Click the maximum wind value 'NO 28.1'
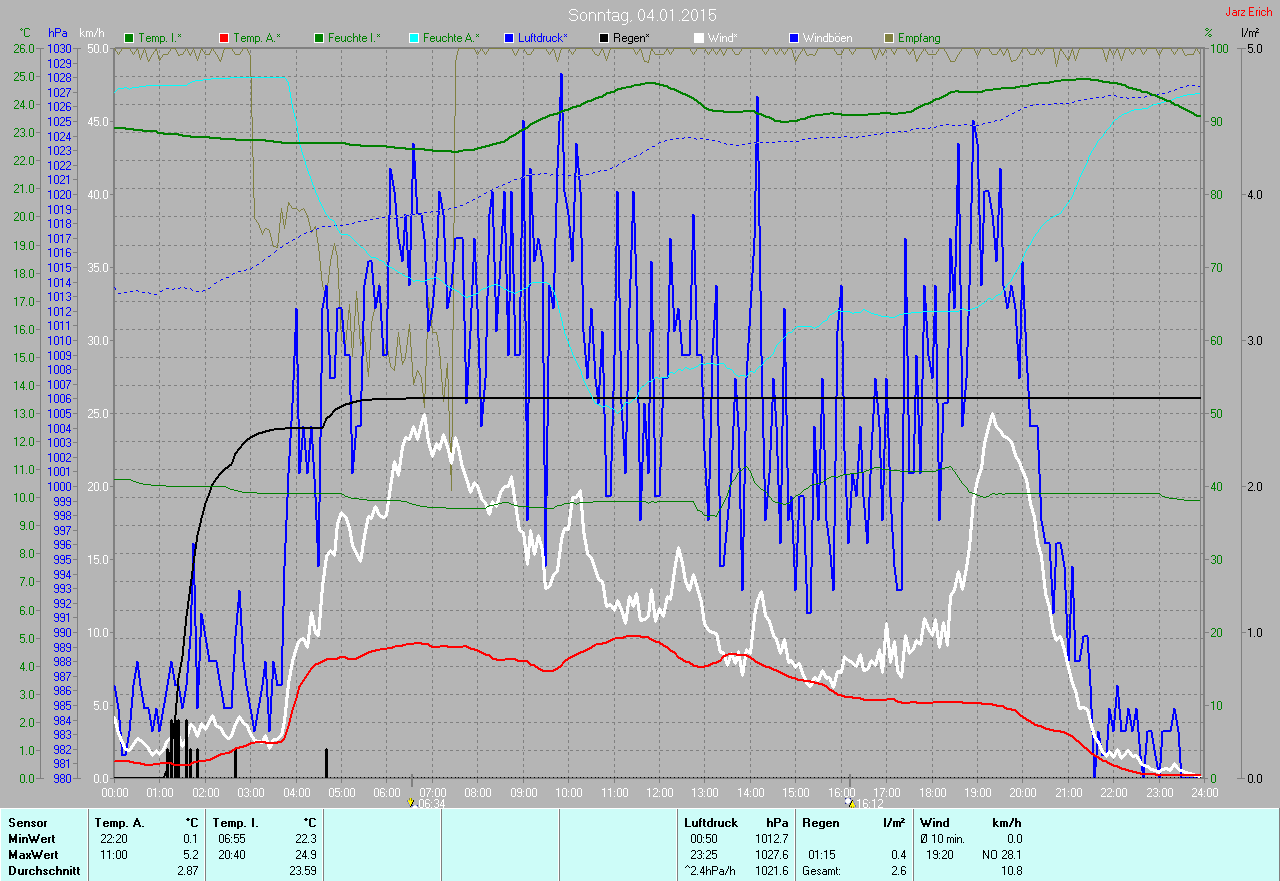The width and height of the screenshot is (1280, 881). (x=1001, y=855)
